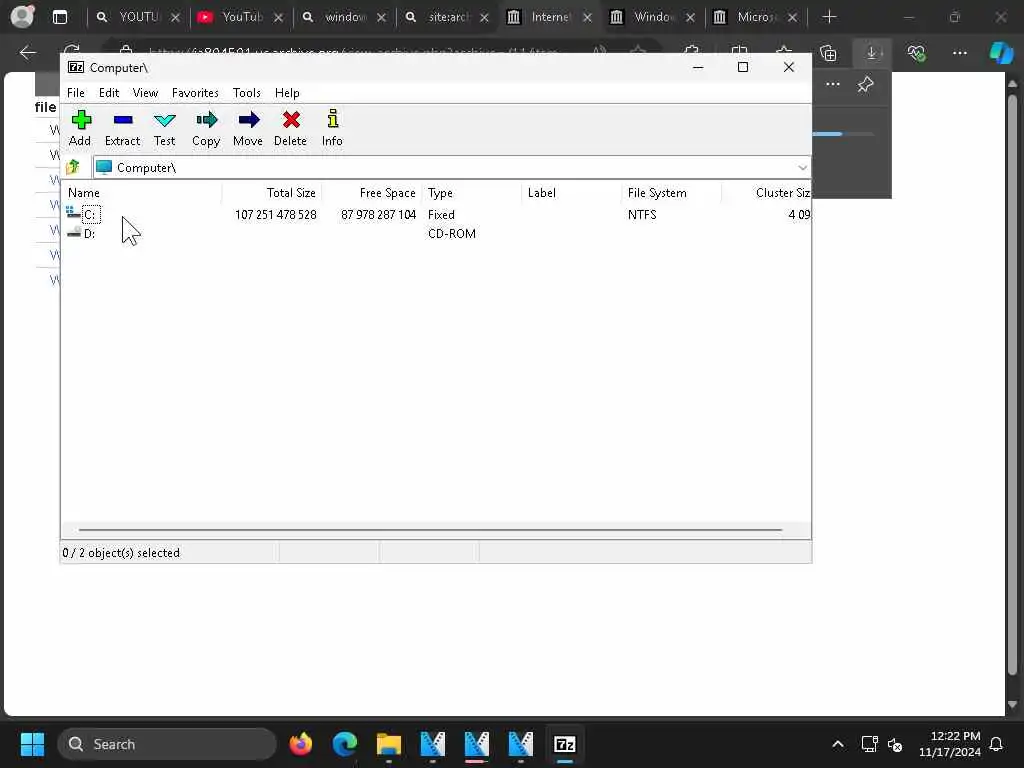
Task: Open the clock showing 12:22 PM
Action: (x=955, y=736)
